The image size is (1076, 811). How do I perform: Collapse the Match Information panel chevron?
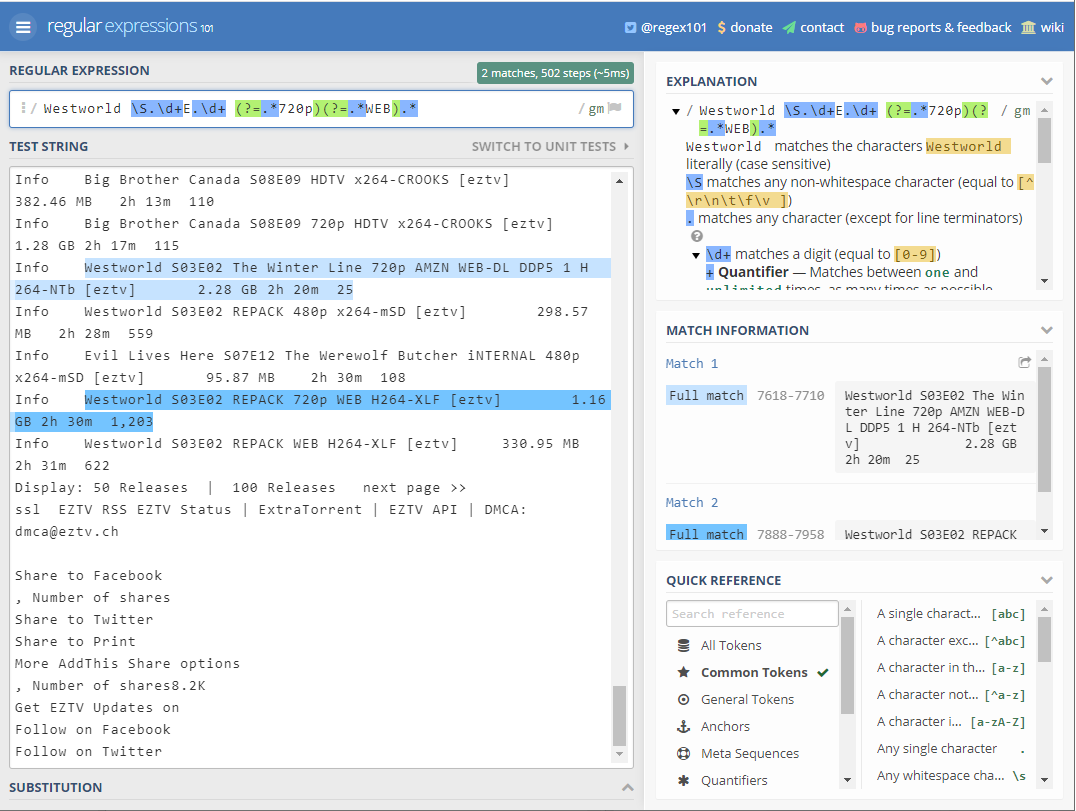pyautogui.click(x=1046, y=330)
